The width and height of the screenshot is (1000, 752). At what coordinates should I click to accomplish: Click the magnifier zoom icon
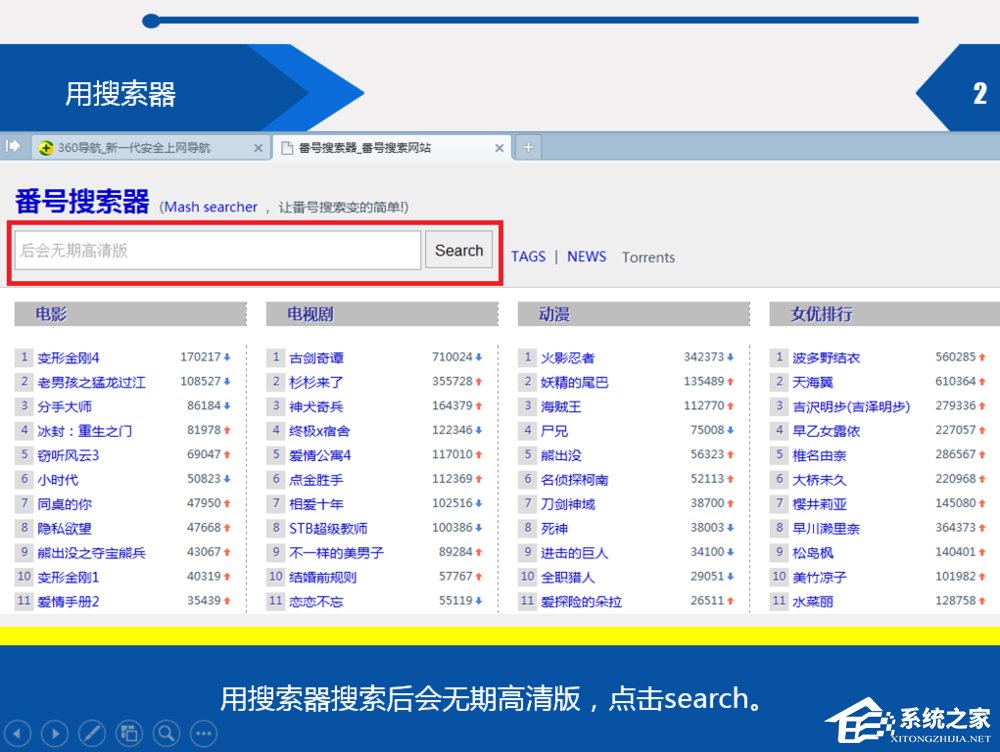tap(166, 733)
